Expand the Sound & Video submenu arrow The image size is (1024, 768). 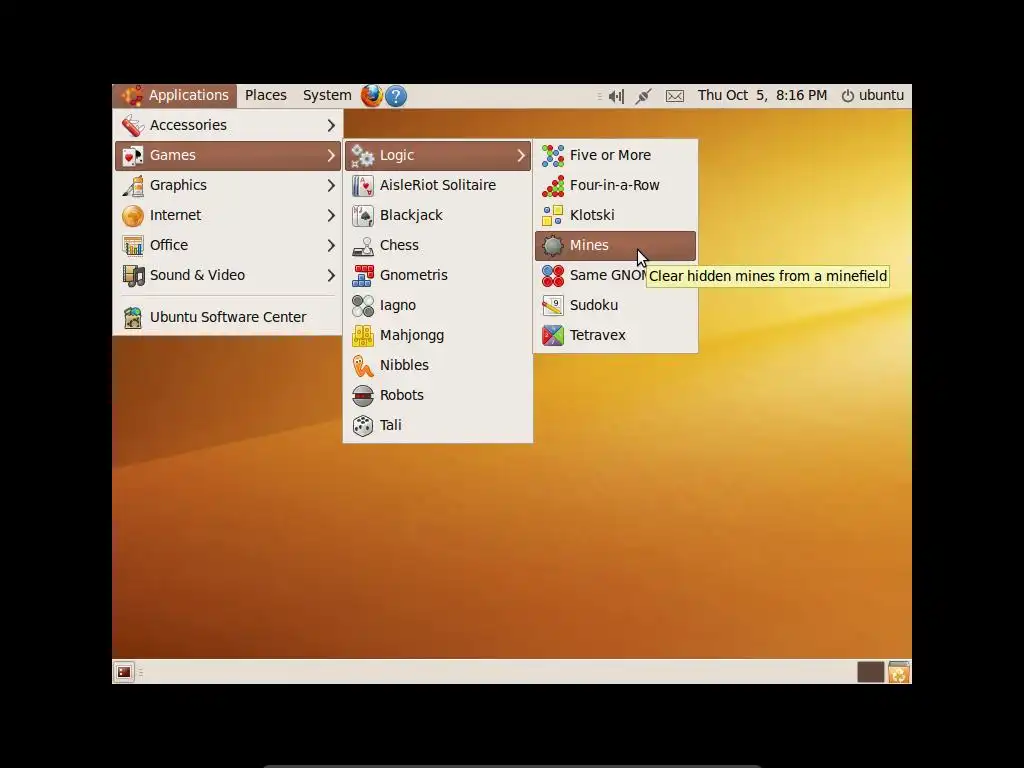tap(331, 276)
